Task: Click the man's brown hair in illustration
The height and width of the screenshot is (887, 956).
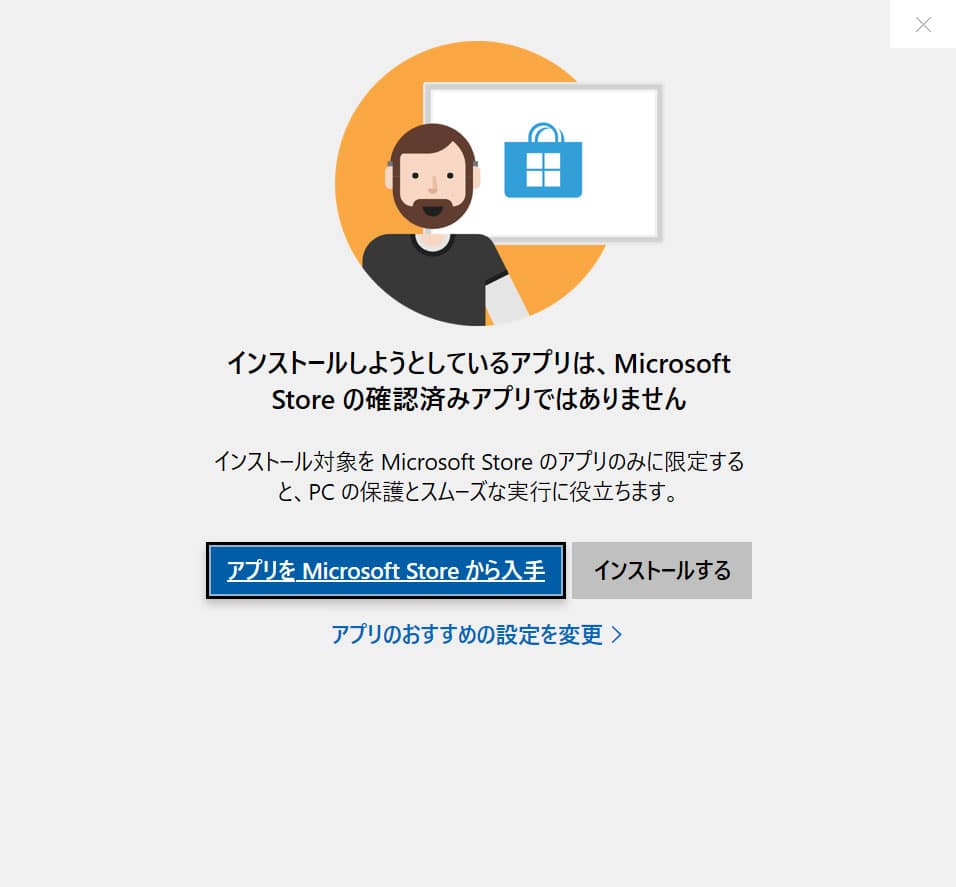Action: [432, 137]
